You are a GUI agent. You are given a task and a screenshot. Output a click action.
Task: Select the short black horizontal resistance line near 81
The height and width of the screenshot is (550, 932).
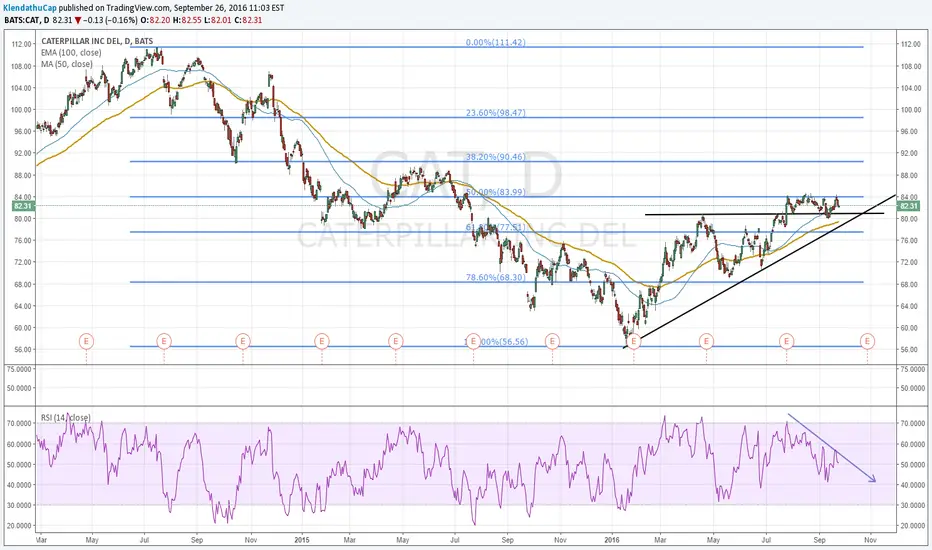[x=764, y=213]
